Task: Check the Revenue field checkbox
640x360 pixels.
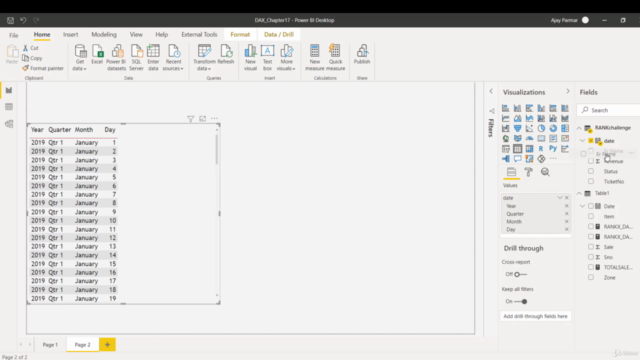Action: [591, 161]
